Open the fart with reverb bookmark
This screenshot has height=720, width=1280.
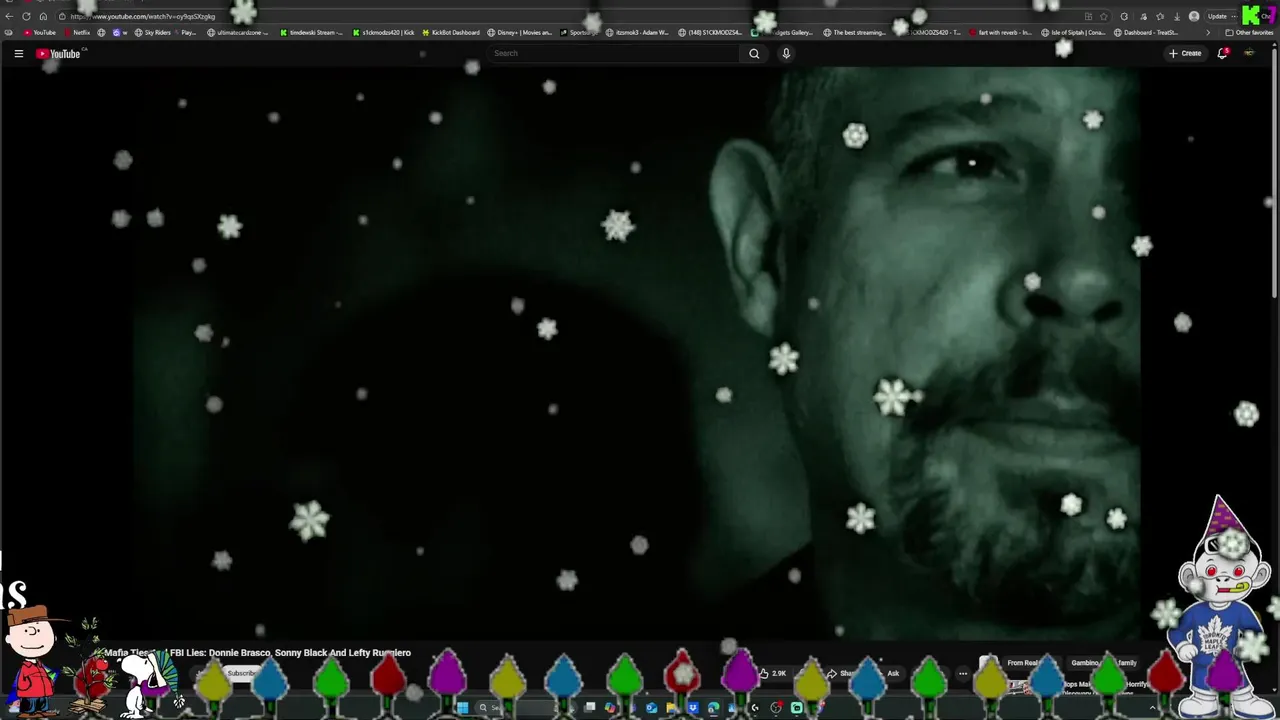click(x=1000, y=33)
